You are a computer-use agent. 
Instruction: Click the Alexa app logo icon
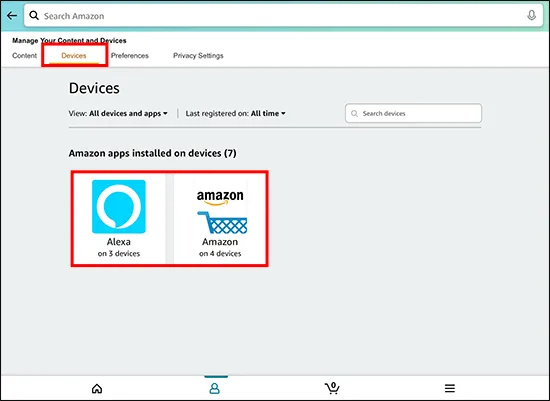pyautogui.click(x=119, y=207)
